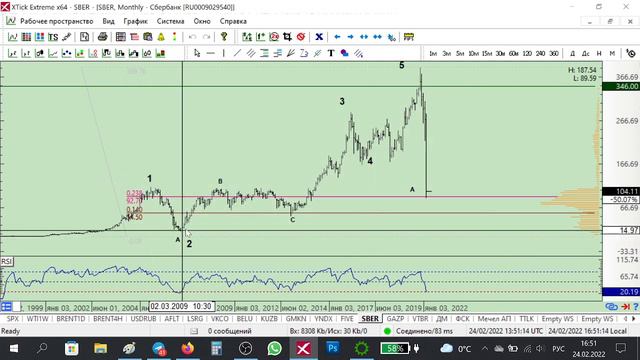Select the parallel channel lines tool
The image size is (640, 360).
tap(251, 53)
